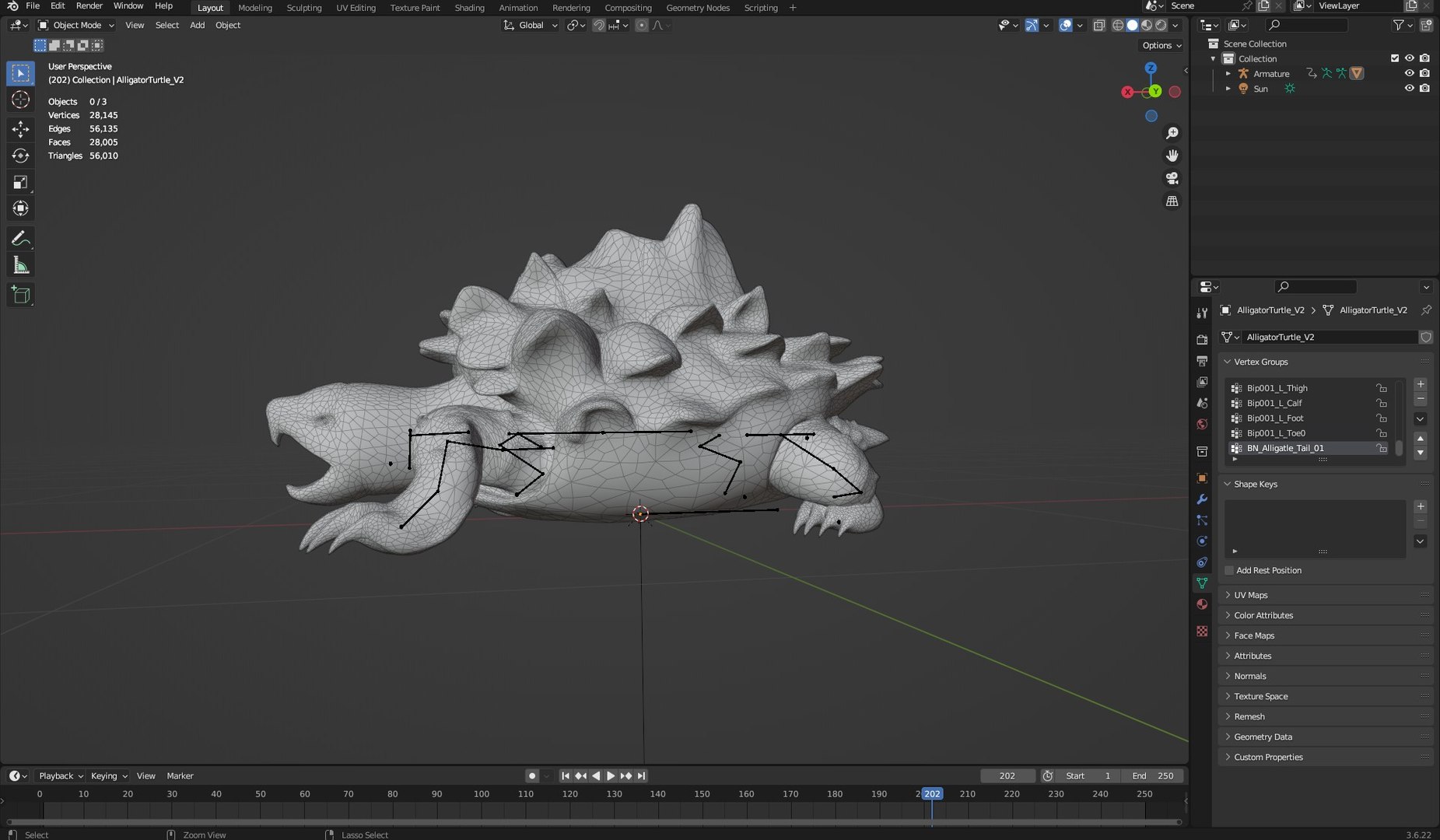This screenshot has width=1440, height=840.
Task: Add a new vertex group with plus
Action: coord(1421,384)
